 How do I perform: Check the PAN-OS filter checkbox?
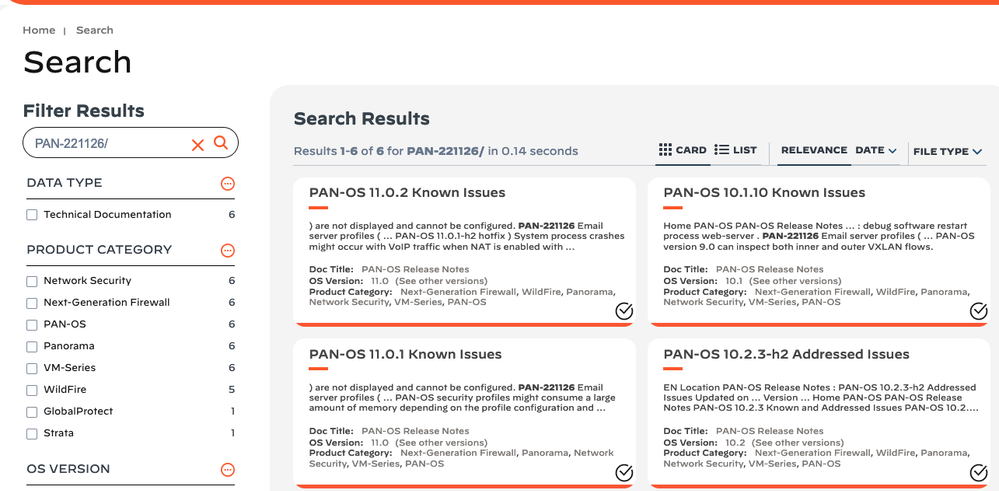tap(32, 325)
